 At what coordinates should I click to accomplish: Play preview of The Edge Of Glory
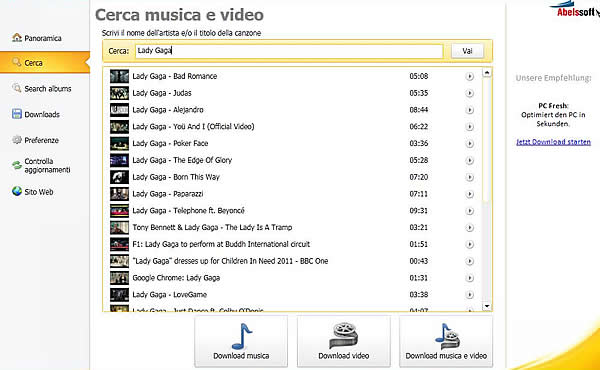click(470, 160)
